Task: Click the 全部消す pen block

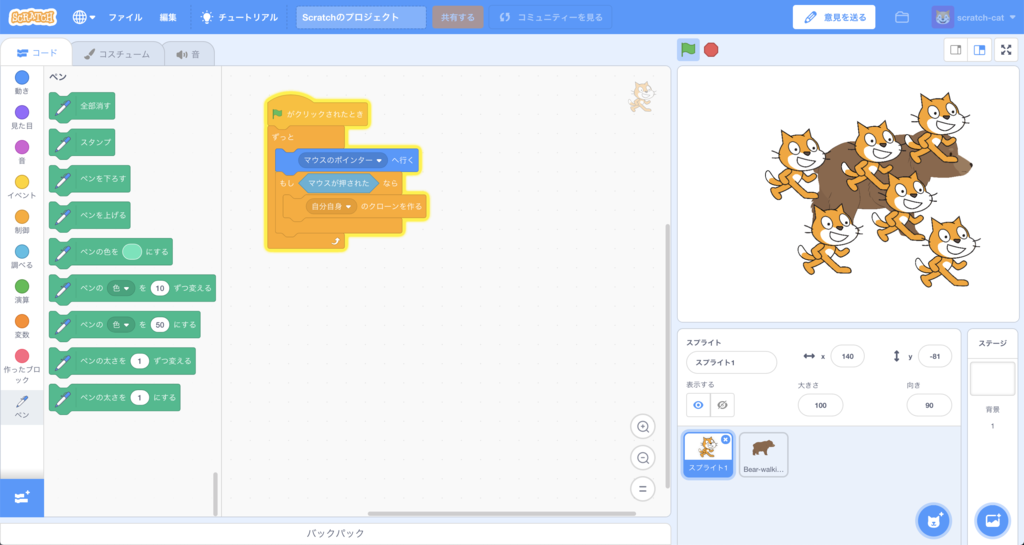Action: coord(82,106)
